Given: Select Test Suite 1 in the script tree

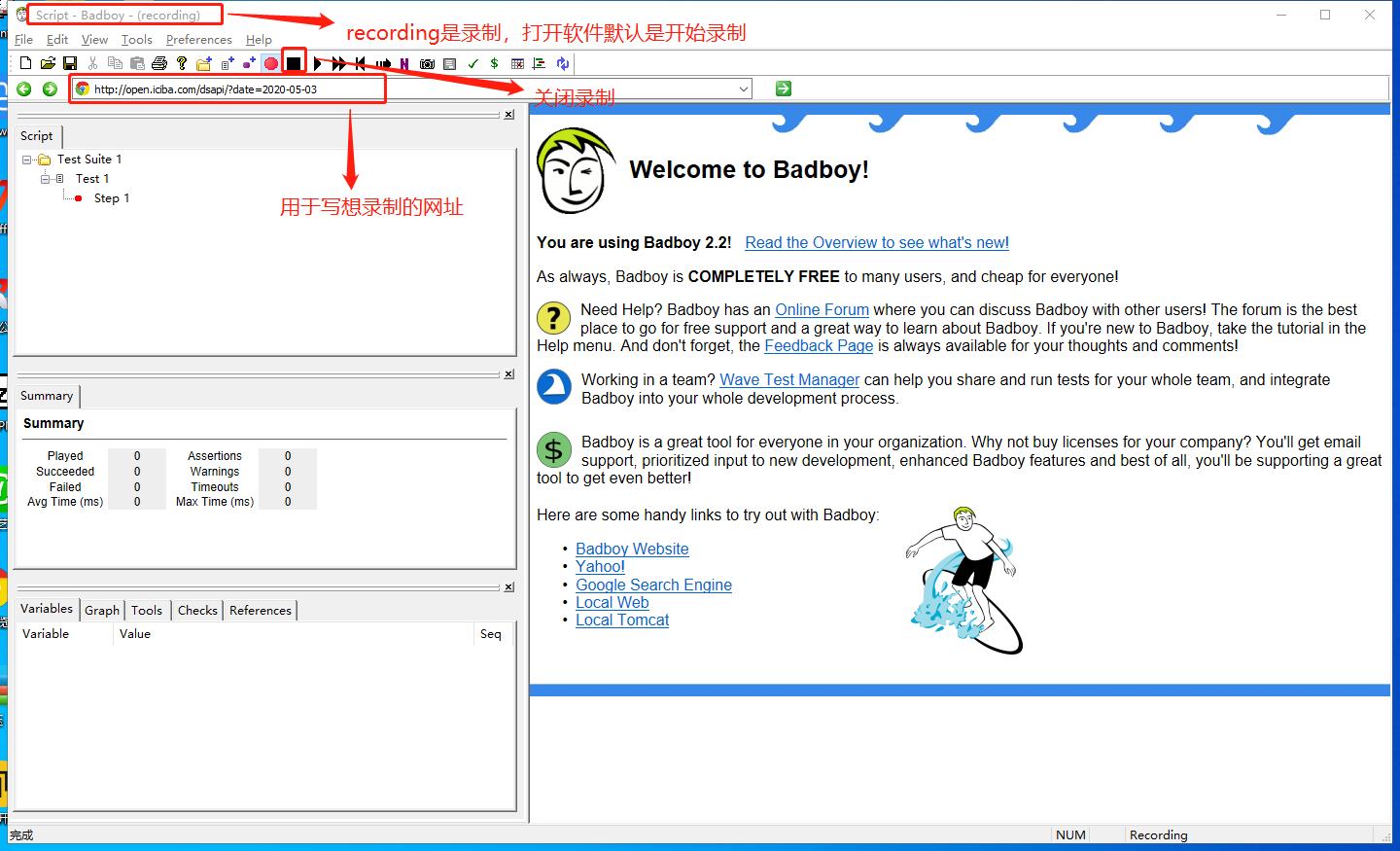Looking at the screenshot, I should [x=89, y=160].
